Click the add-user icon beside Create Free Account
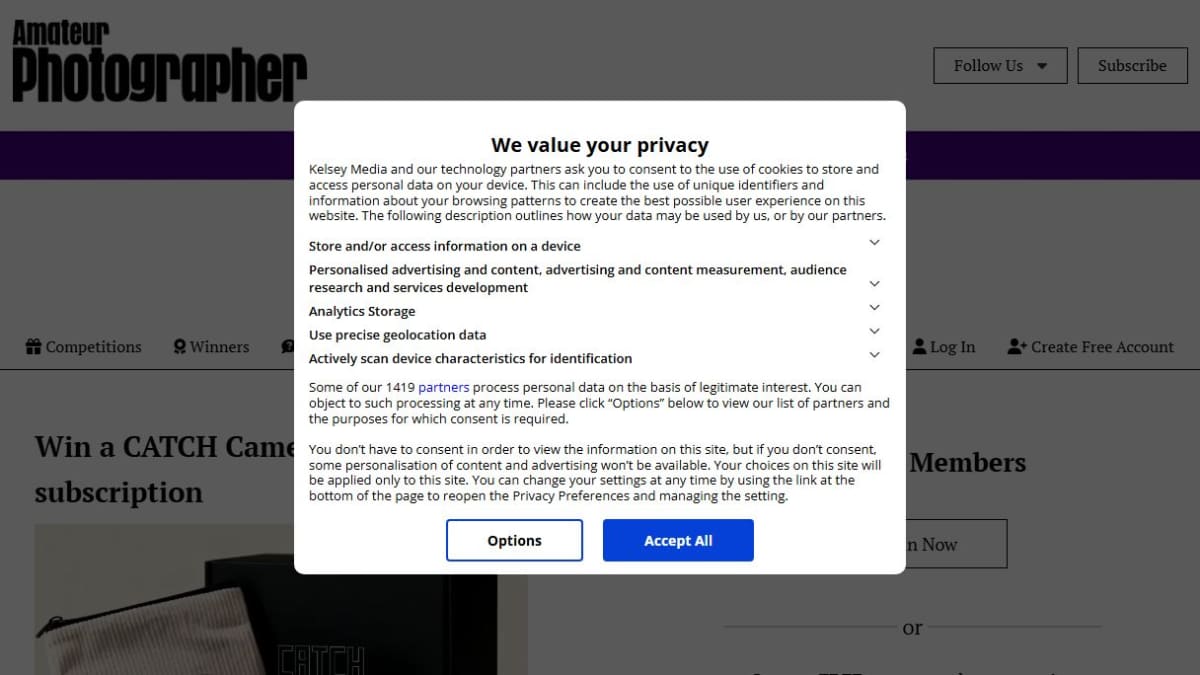 point(1017,346)
